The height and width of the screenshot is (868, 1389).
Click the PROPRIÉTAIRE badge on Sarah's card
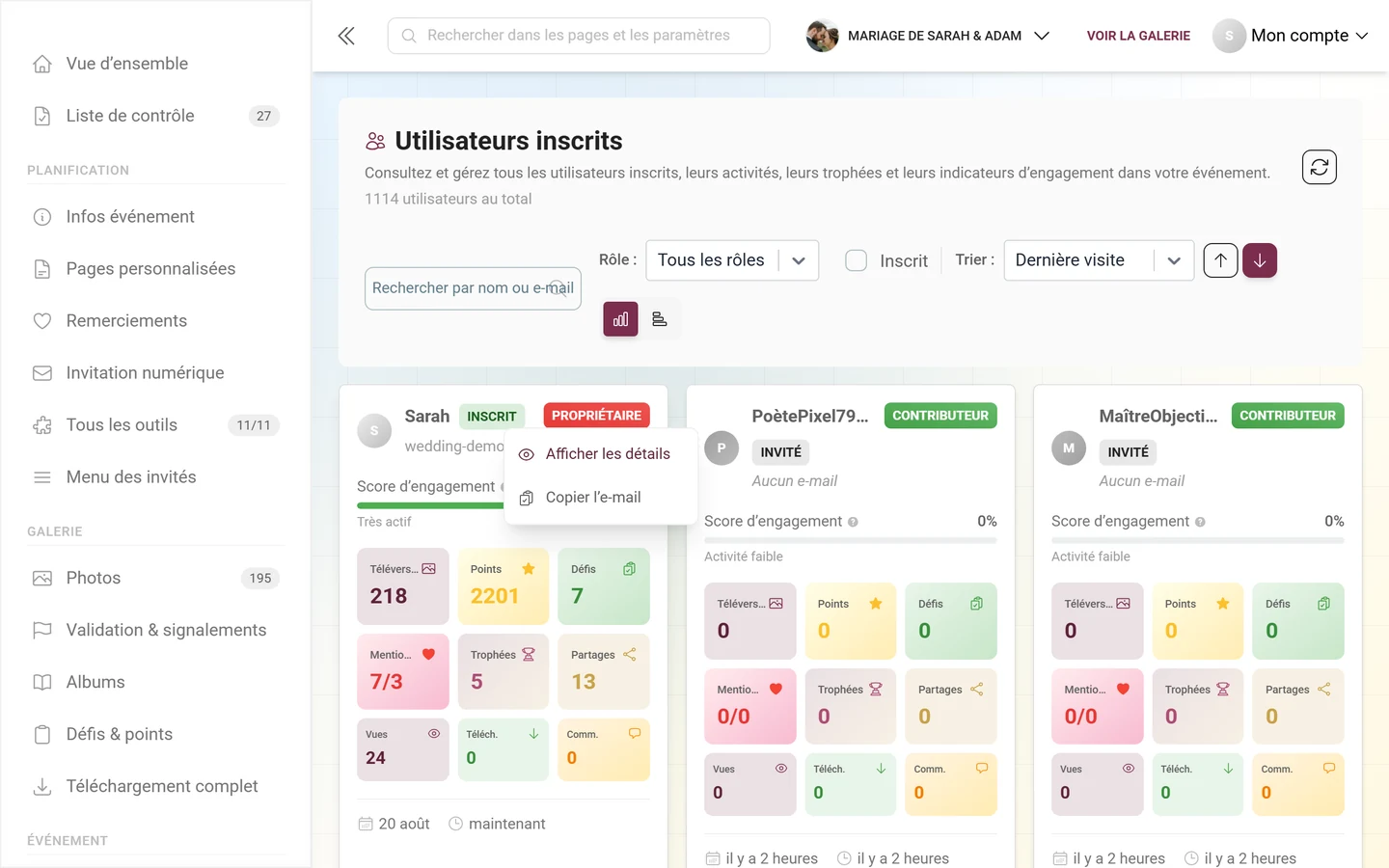pyautogui.click(x=596, y=416)
